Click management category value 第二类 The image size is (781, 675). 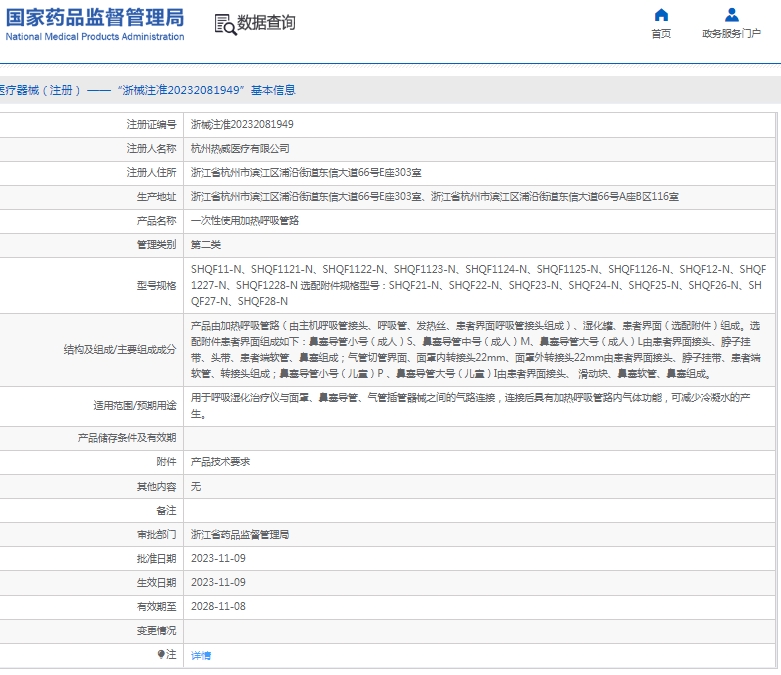[206, 245]
